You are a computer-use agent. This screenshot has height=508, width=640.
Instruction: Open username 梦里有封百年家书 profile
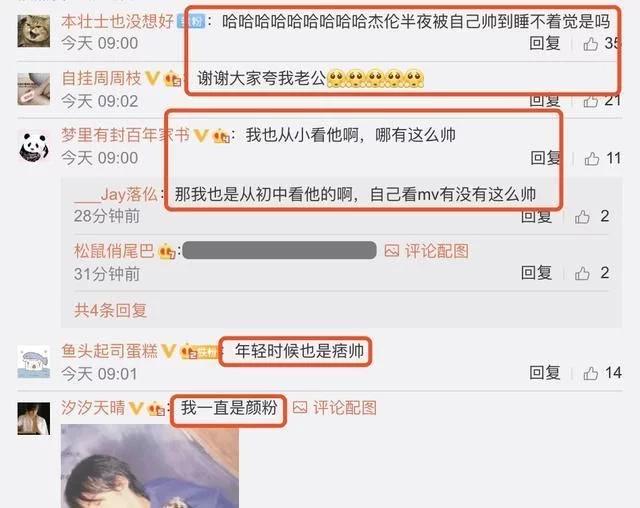pyautogui.click(x=125, y=135)
